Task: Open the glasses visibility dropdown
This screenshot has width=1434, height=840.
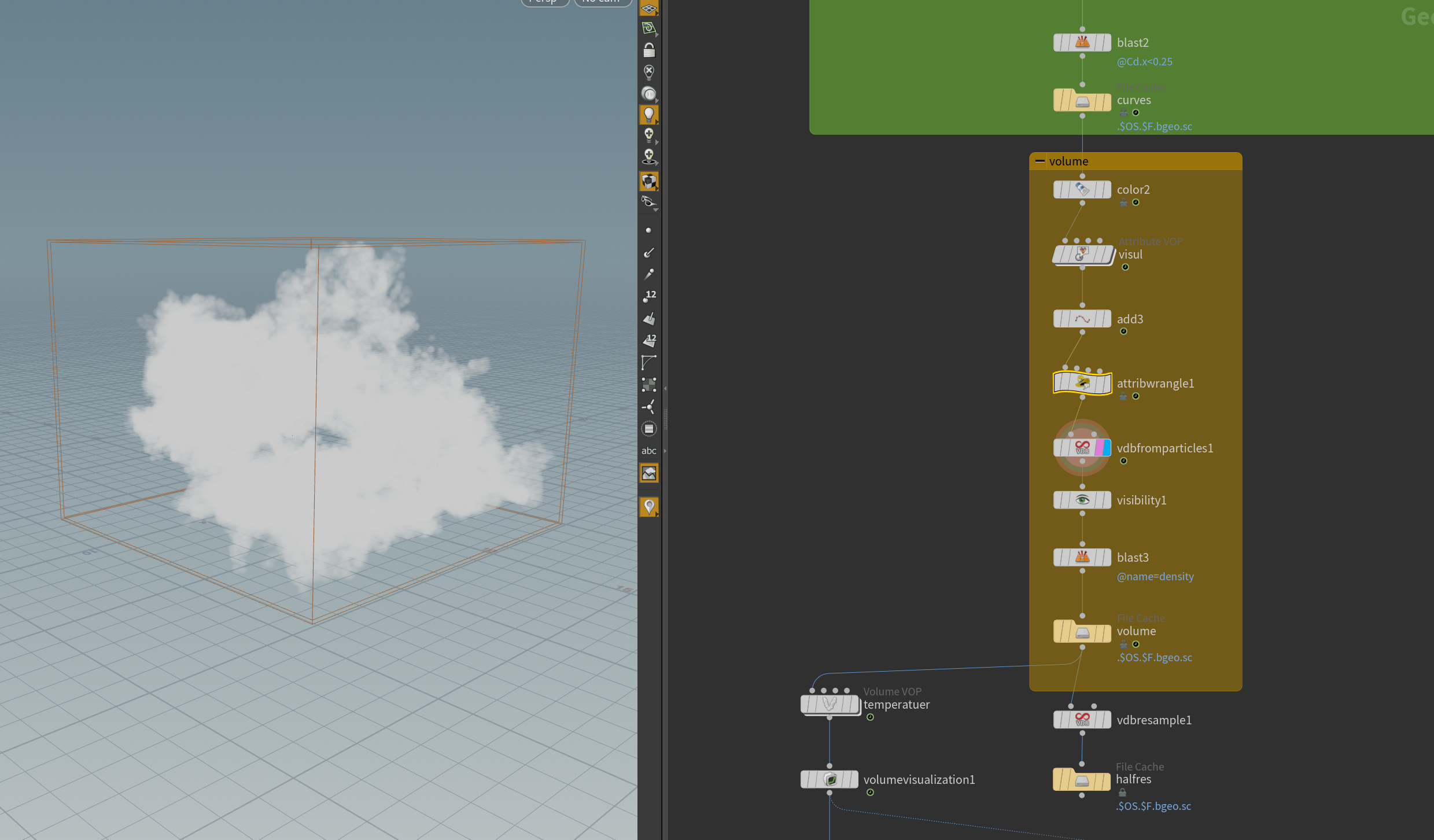Action: tap(649, 202)
